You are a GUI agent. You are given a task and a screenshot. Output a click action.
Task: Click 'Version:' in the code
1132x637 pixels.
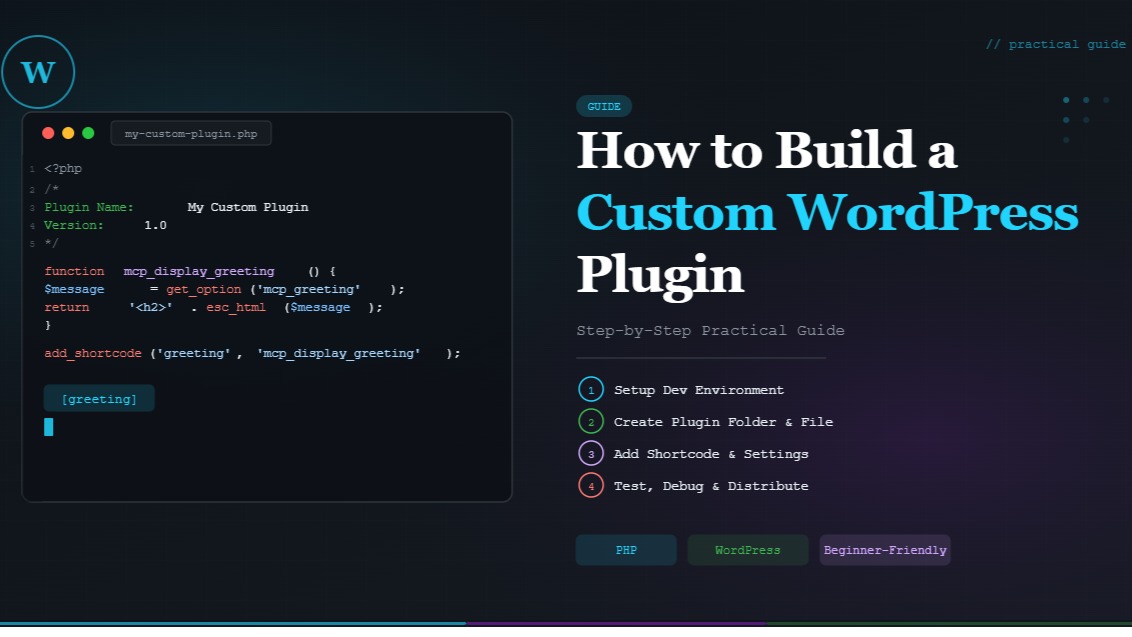(x=74, y=225)
